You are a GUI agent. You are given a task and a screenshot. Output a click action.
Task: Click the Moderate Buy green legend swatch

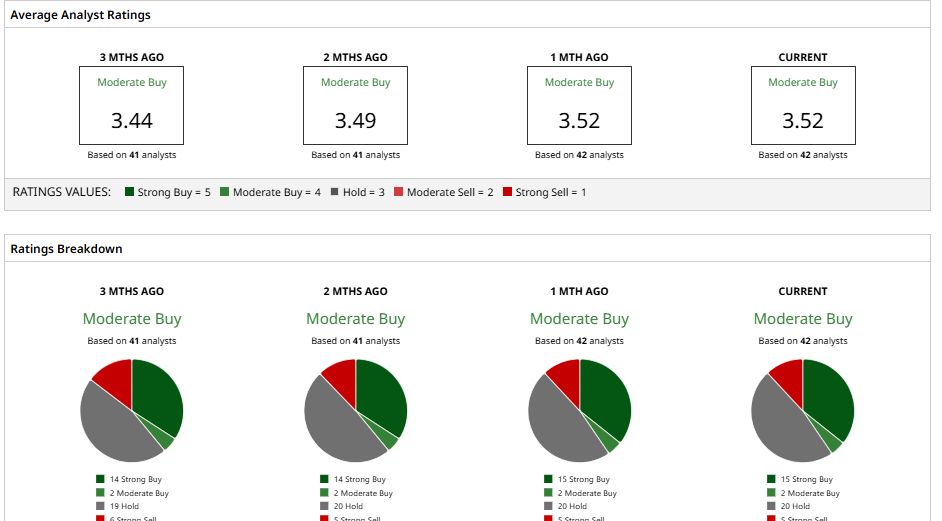coord(225,192)
